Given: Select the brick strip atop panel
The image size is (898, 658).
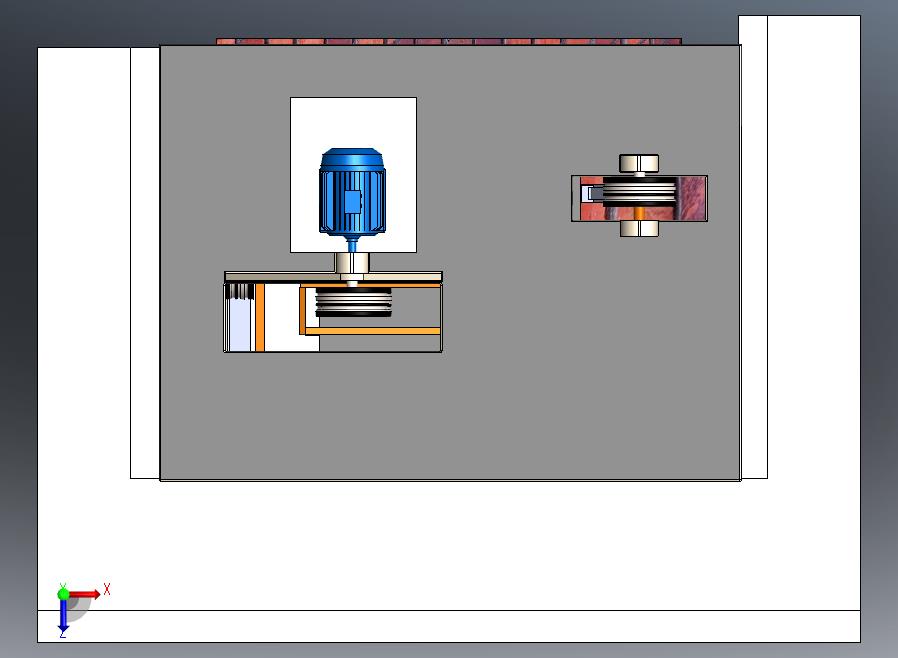Looking at the screenshot, I should pyautogui.click(x=449, y=41).
